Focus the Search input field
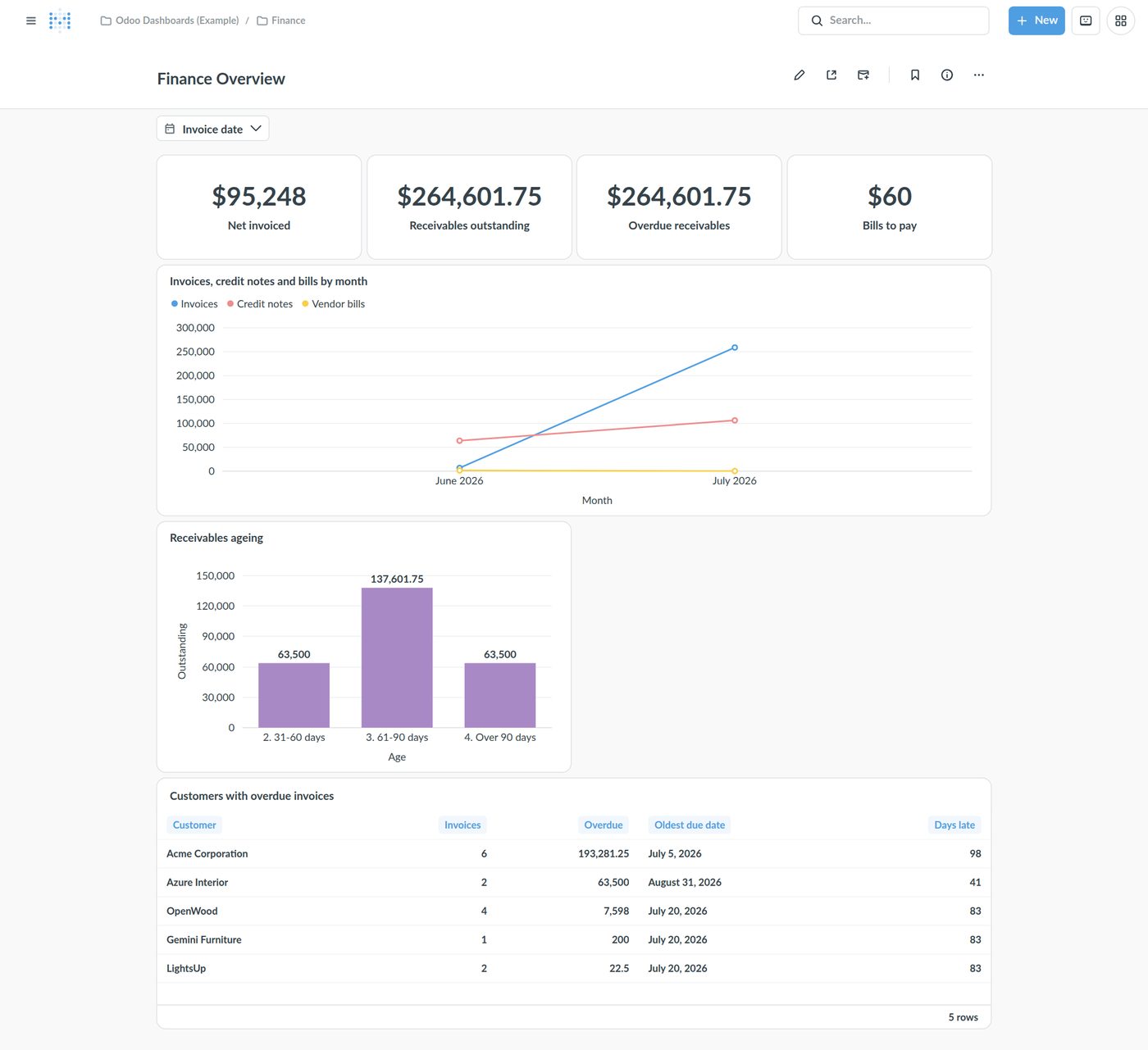Image resolution: width=1148 pixels, height=1050 pixels. pyautogui.click(x=894, y=20)
